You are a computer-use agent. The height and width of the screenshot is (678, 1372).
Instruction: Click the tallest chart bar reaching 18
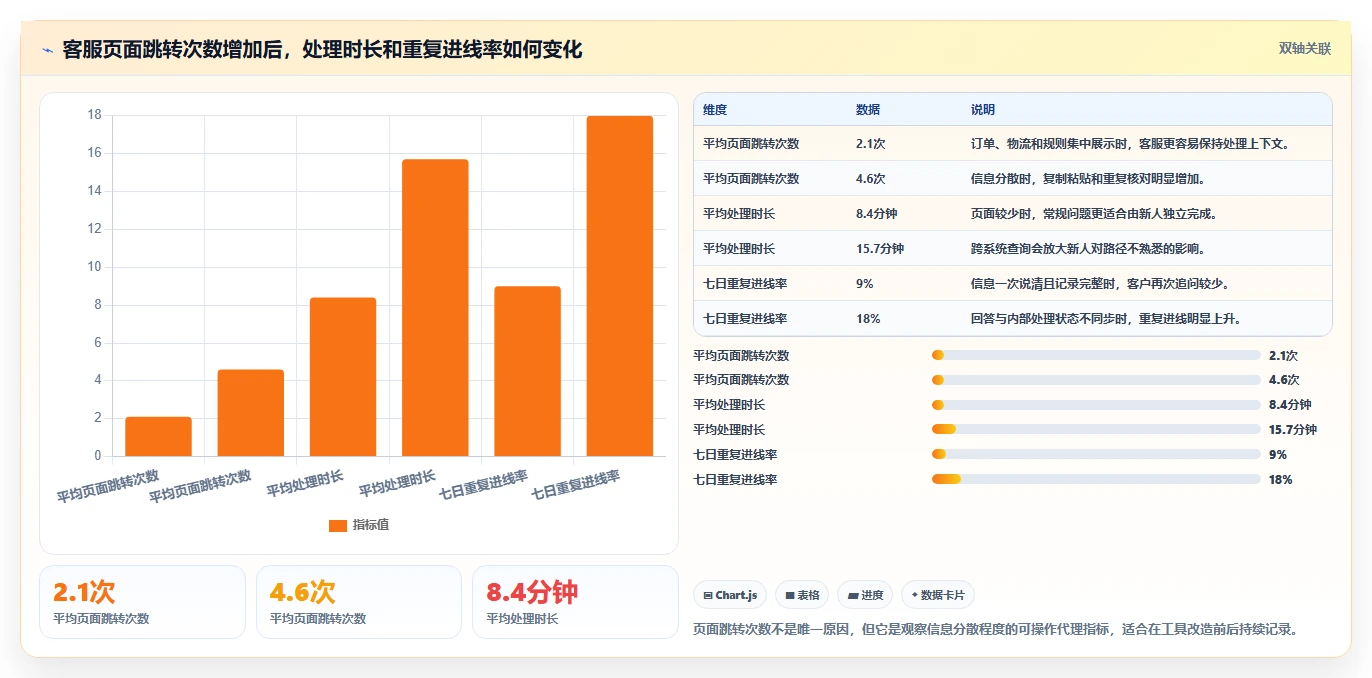[x=620, y=286]
